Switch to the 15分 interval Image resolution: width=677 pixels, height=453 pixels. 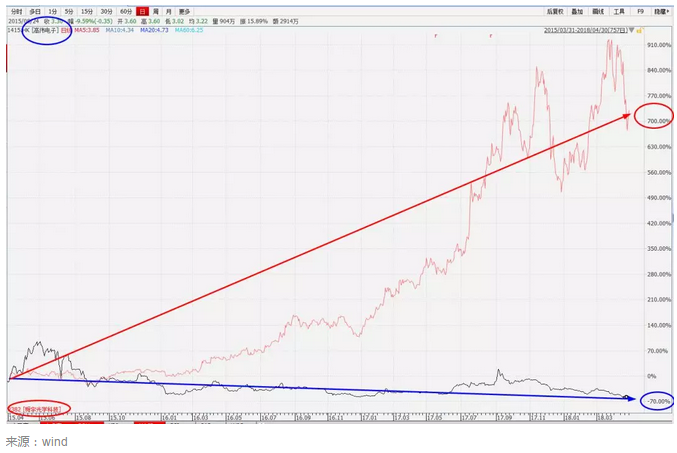pyautogui.click(x=88, y=11)
